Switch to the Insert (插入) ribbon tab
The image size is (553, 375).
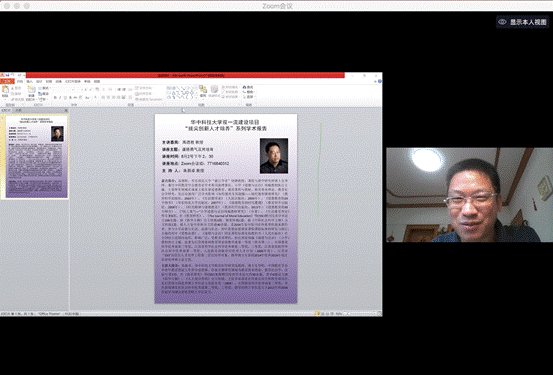(29, 81)
